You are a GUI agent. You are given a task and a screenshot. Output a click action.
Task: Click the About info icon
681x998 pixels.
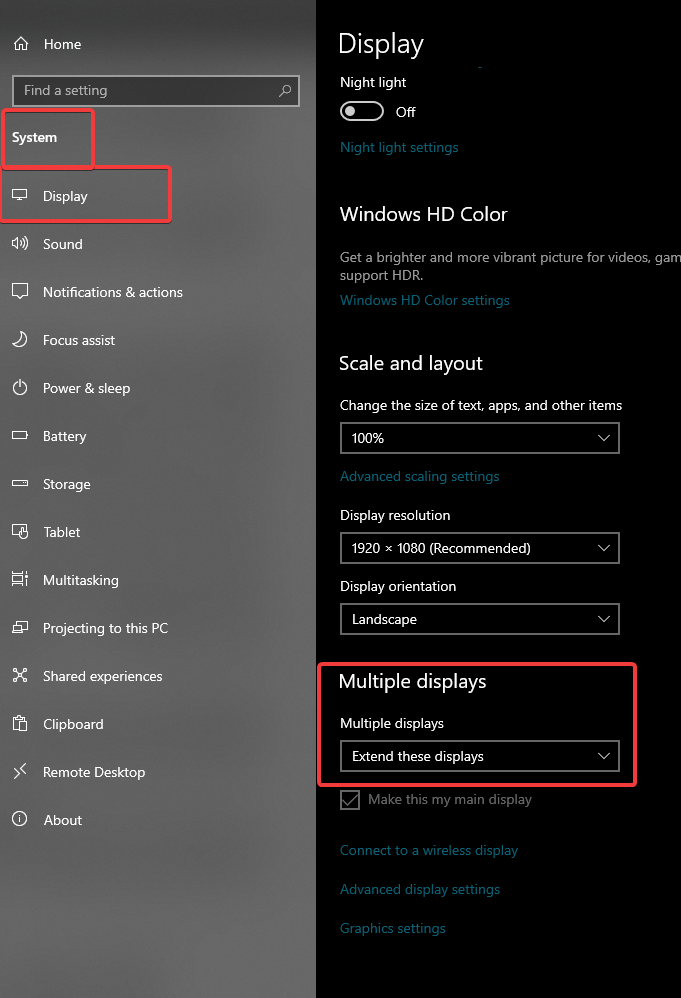pos(20,819)
